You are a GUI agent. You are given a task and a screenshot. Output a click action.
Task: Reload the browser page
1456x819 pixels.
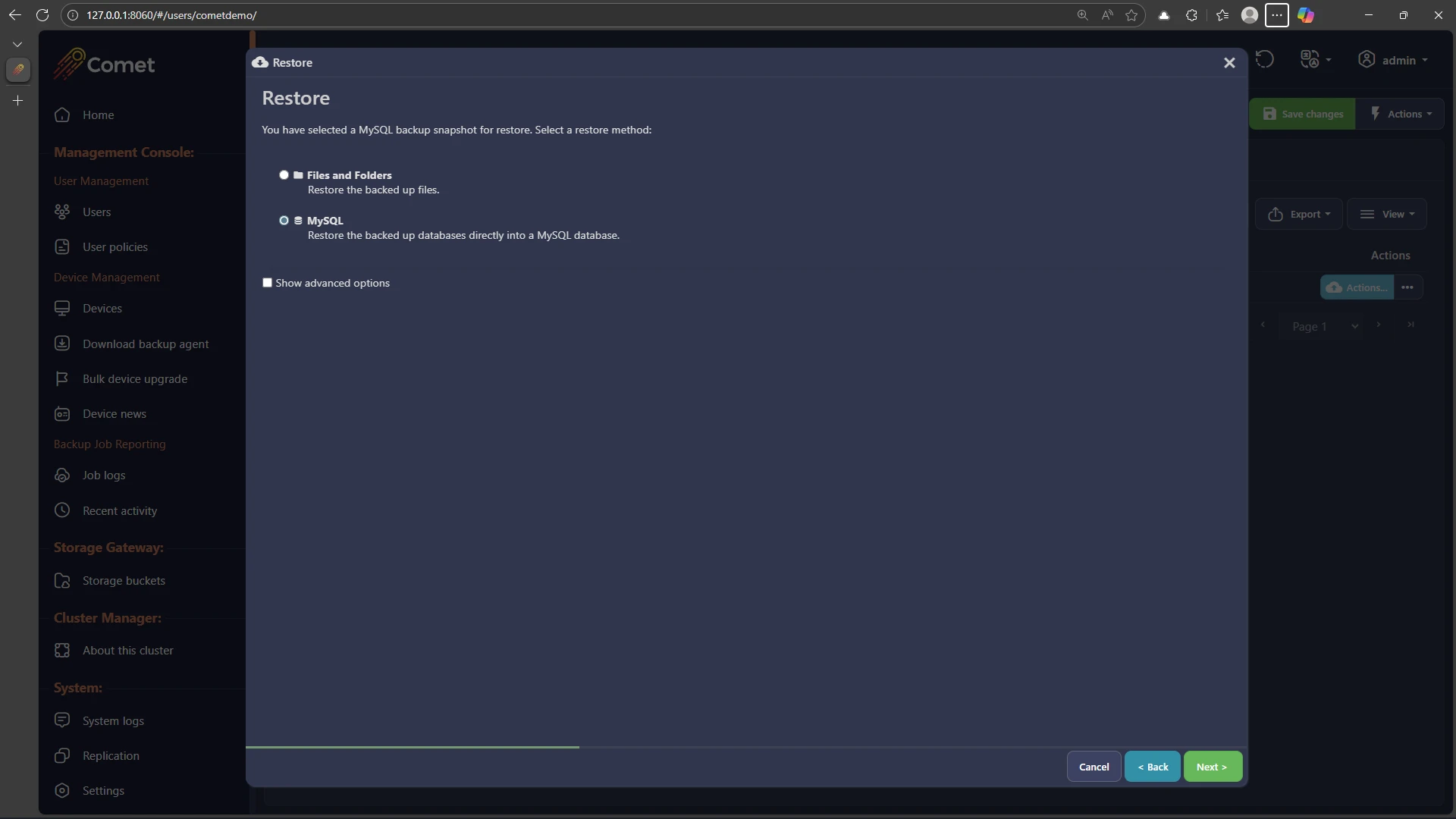point(42,15)
